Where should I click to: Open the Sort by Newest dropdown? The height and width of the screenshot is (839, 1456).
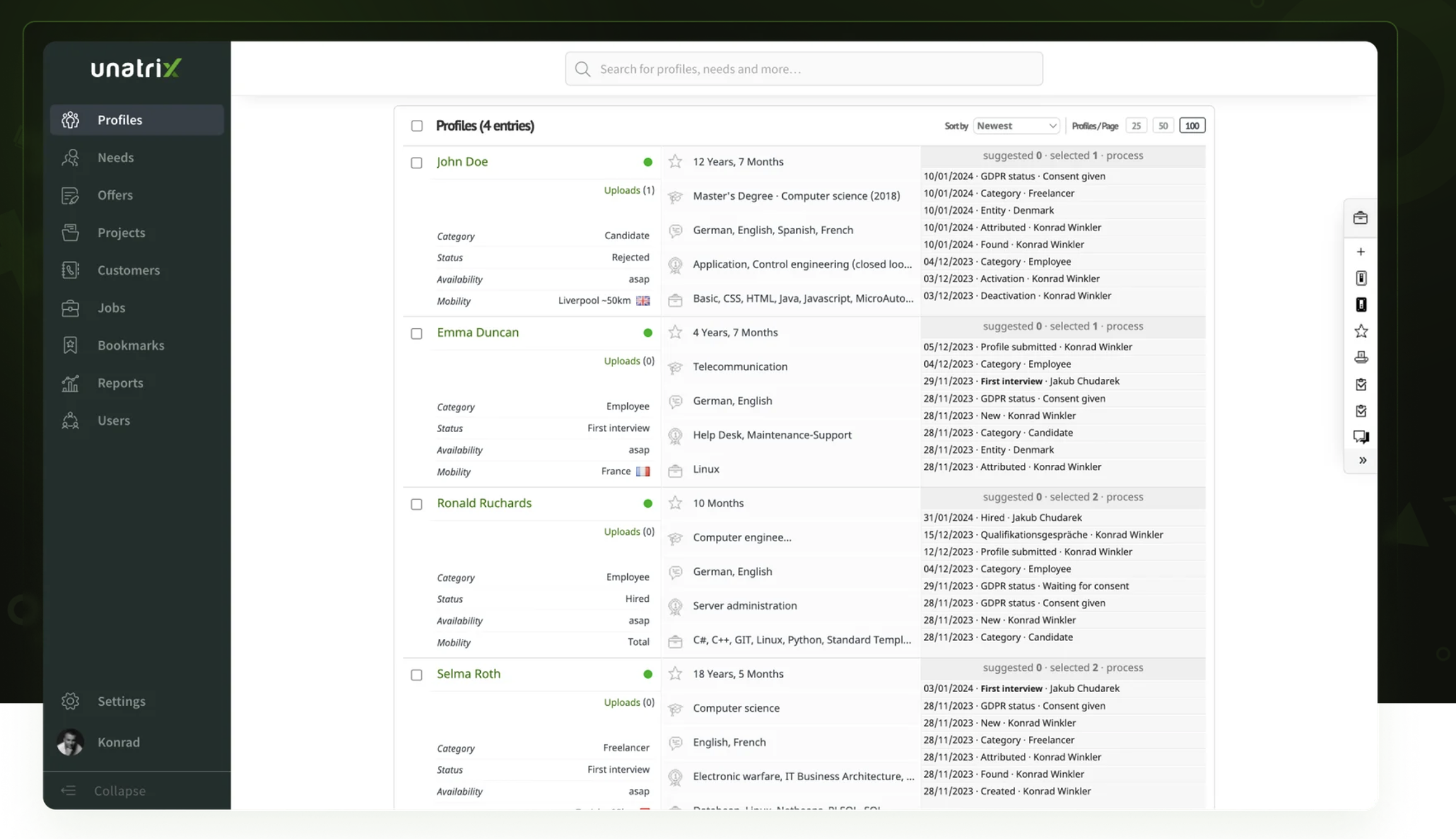point(1015,126)
